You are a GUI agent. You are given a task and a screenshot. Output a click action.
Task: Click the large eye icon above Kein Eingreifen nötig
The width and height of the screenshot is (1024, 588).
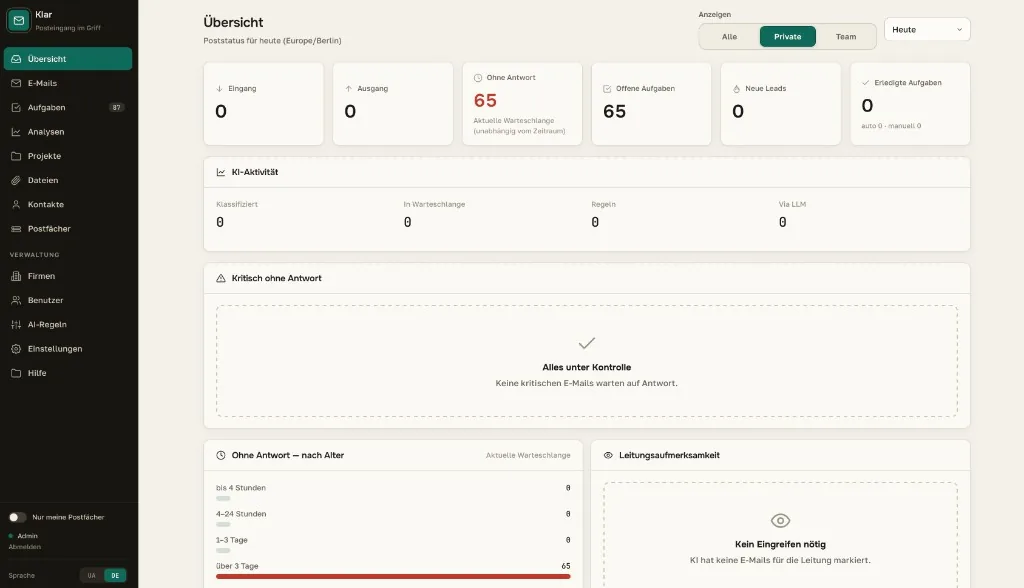(x=780, y=521)
